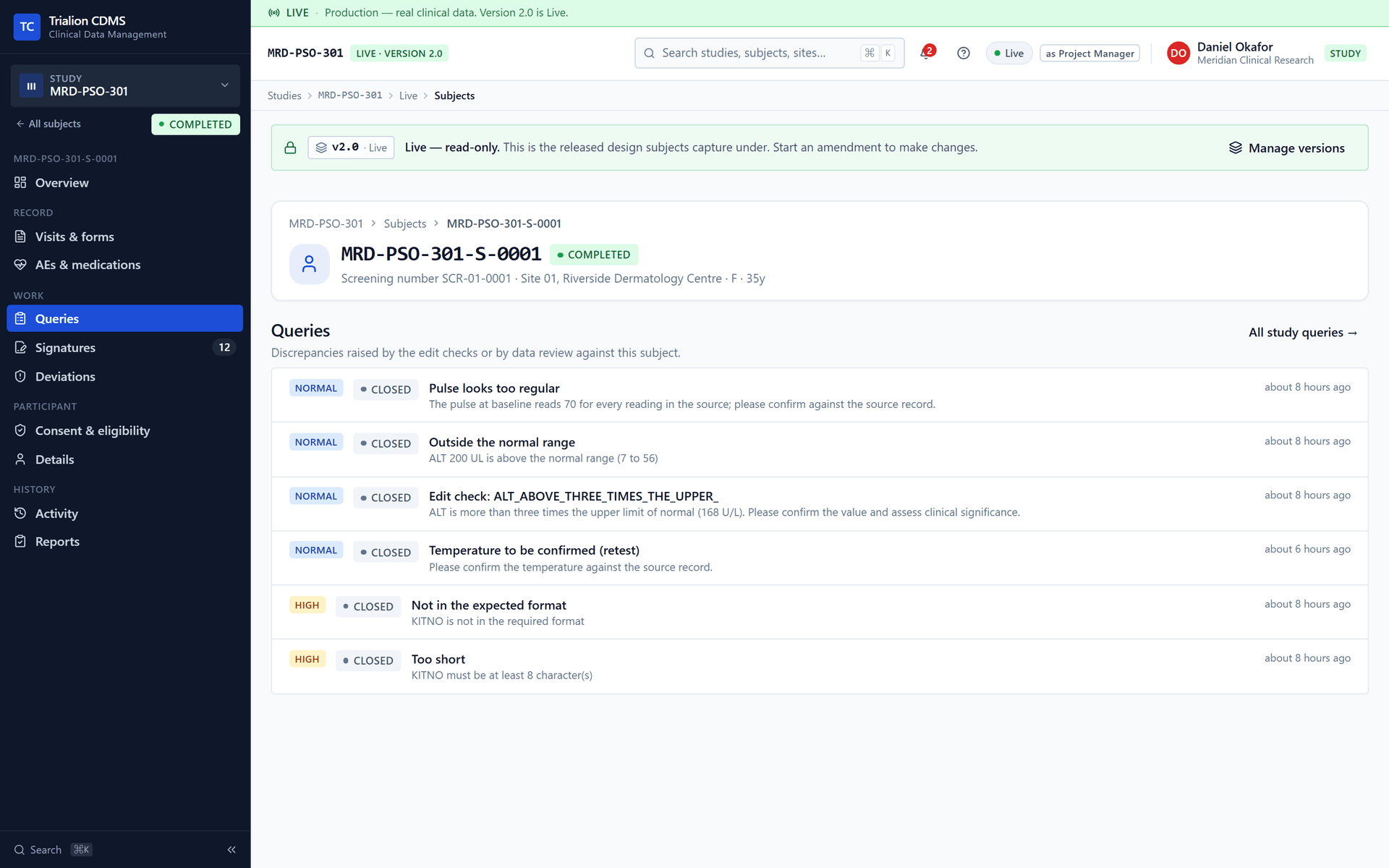Collapse the sidebar with double chevron icon
The height and width of the screenshot is (868, 1389).
click(x=231, y=849)
